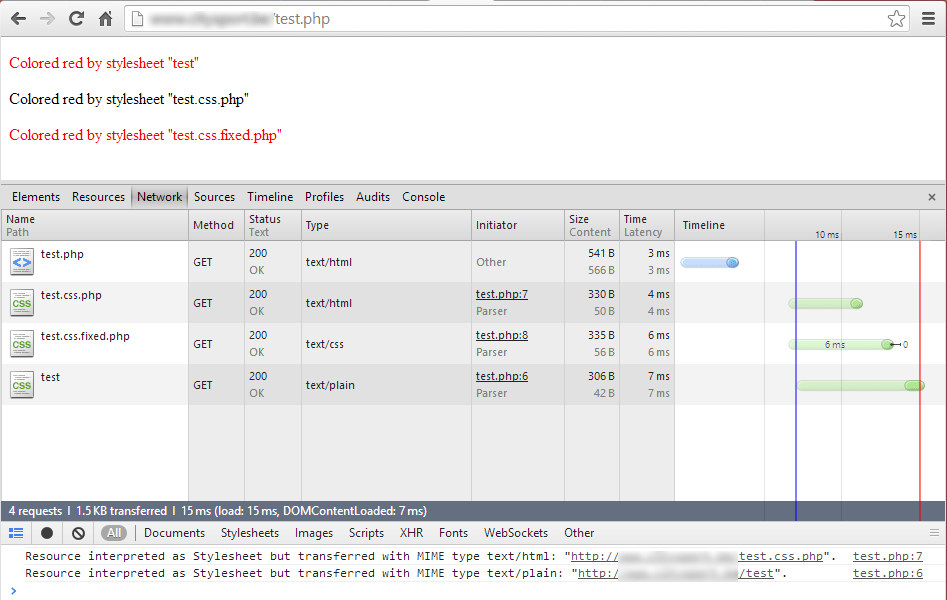This screenshot has height=600, width=947.
Task: Filter requests by Other
Action: [579, 533]
